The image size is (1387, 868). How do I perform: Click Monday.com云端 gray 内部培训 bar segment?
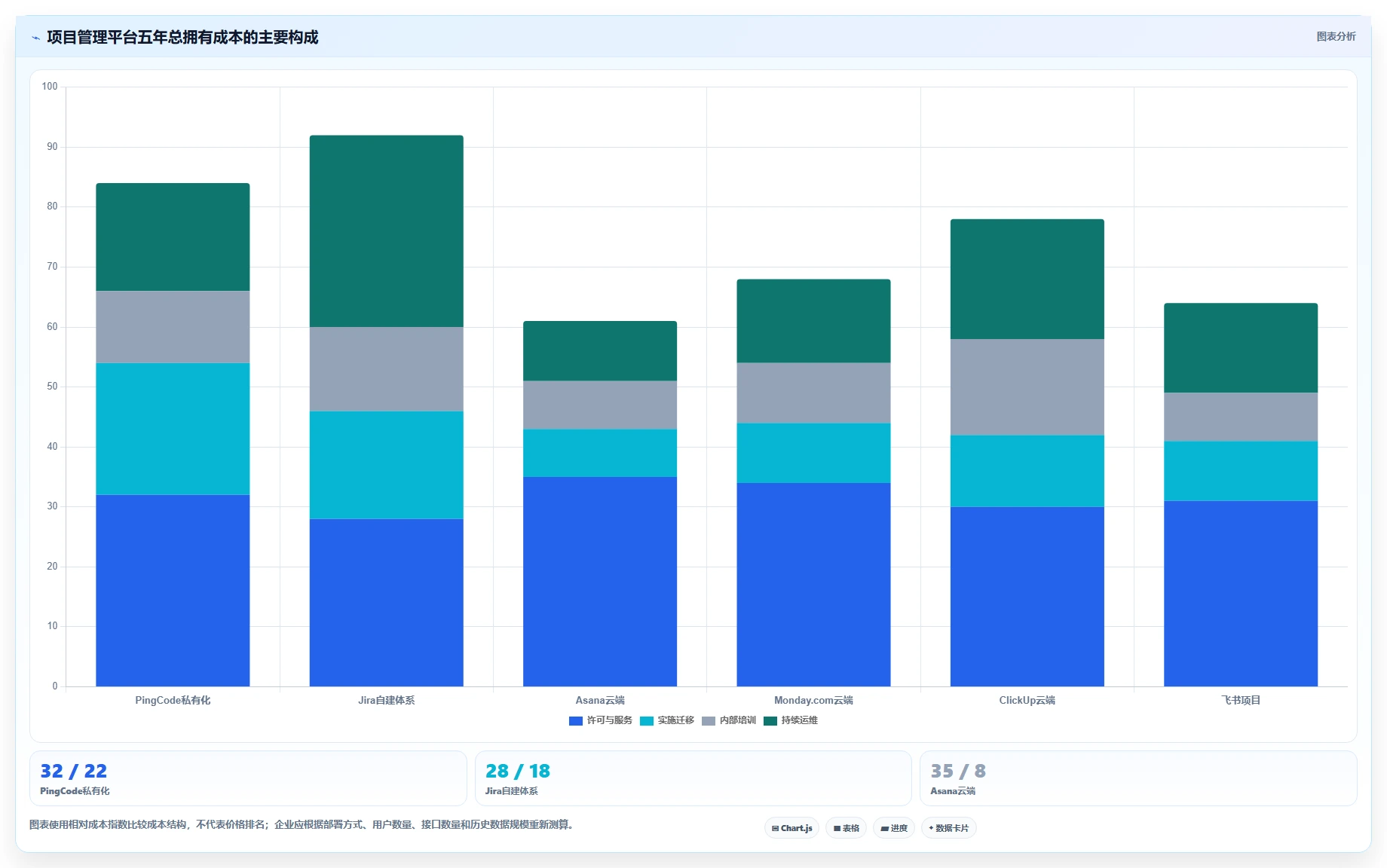pyautogui.click(x=813, y=393)
